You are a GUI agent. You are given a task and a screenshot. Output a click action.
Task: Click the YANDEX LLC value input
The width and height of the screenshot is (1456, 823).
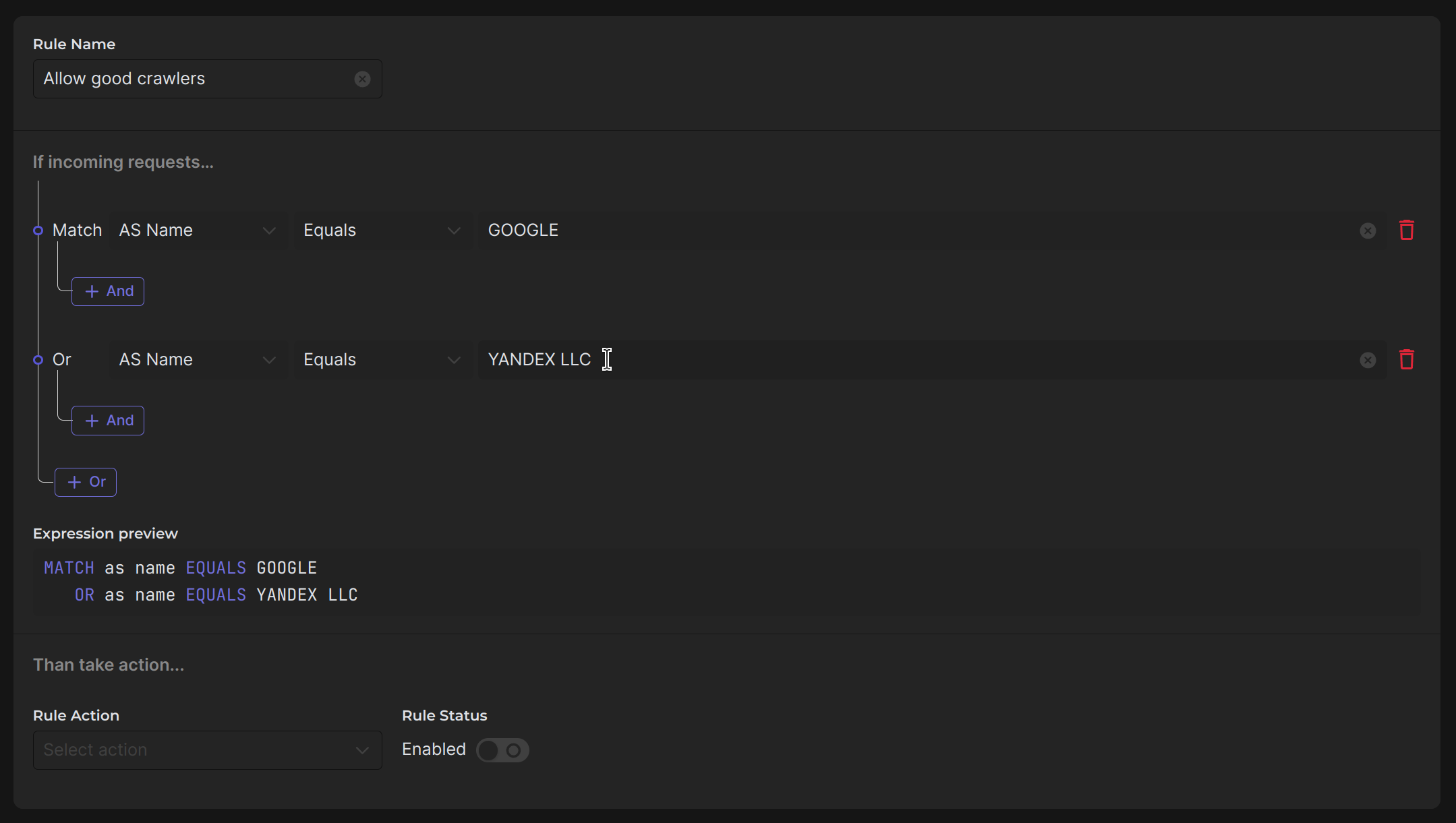click(944, 360)
